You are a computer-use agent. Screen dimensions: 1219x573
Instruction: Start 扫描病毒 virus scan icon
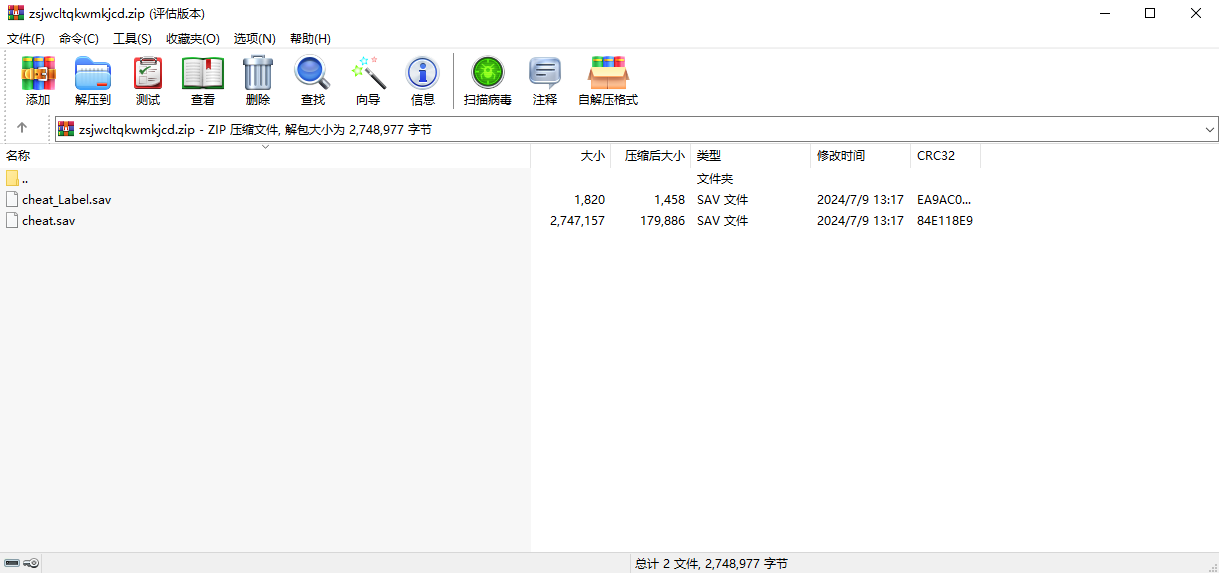[488, 74]
